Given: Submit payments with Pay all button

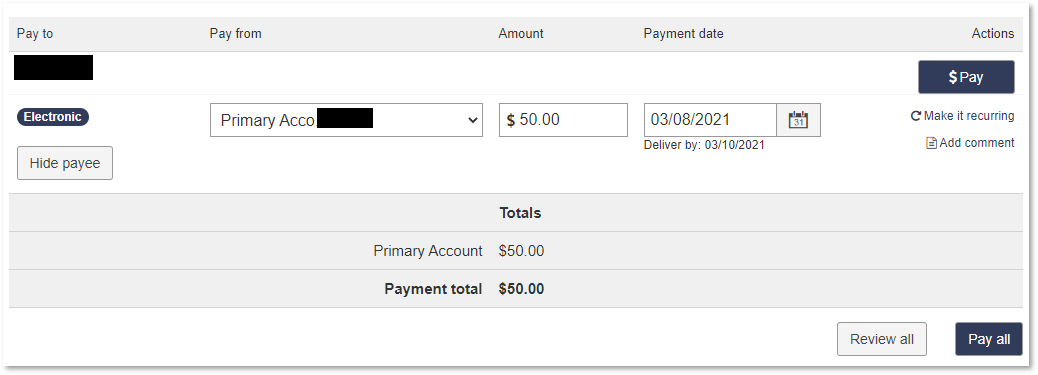Looking at the screenshot, I should pyautogui.click(x=989, y=339).
